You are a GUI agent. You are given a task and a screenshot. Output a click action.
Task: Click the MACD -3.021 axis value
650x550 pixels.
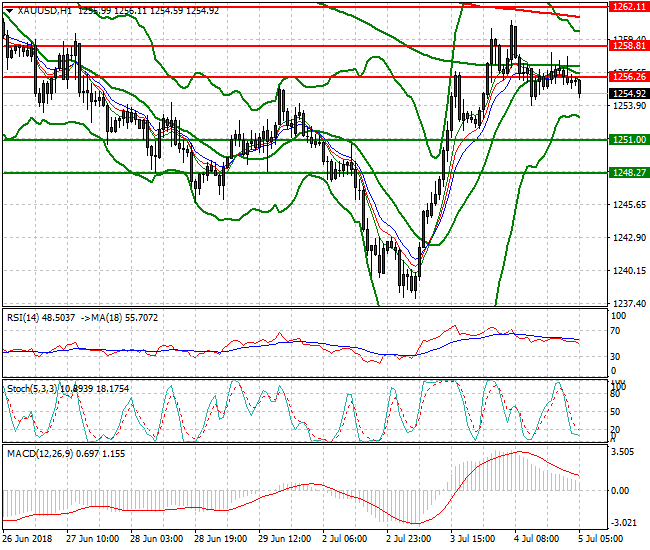click(623, 523)
